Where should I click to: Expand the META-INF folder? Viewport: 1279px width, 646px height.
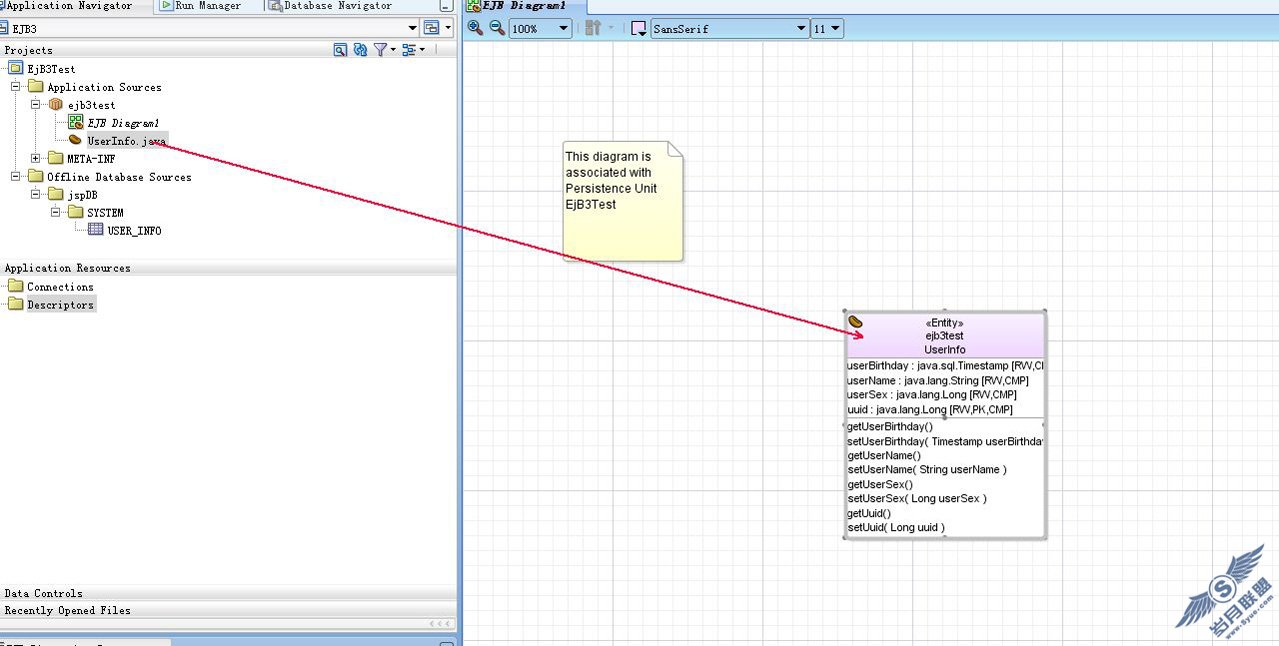36,159
